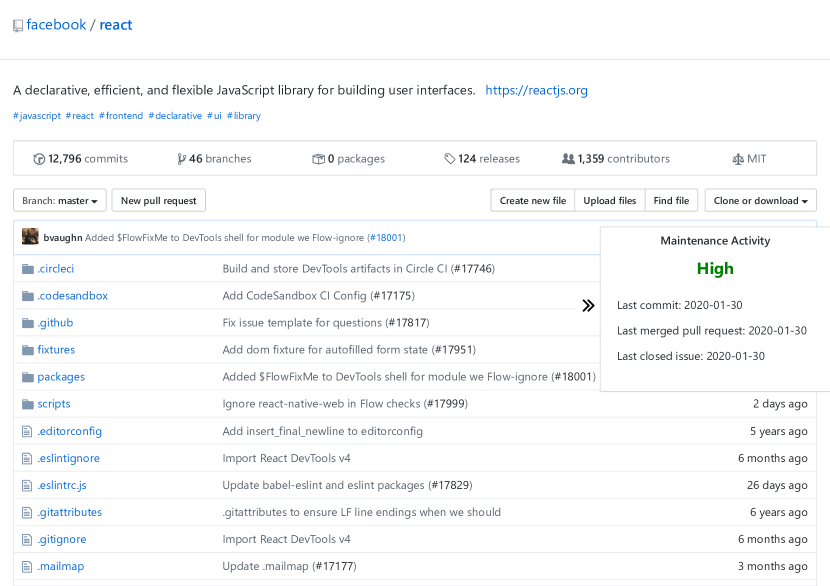The height and width of the screenshot is (586, 830).
Task: Open the fixtures folder
Action: (x=56, y=350)
